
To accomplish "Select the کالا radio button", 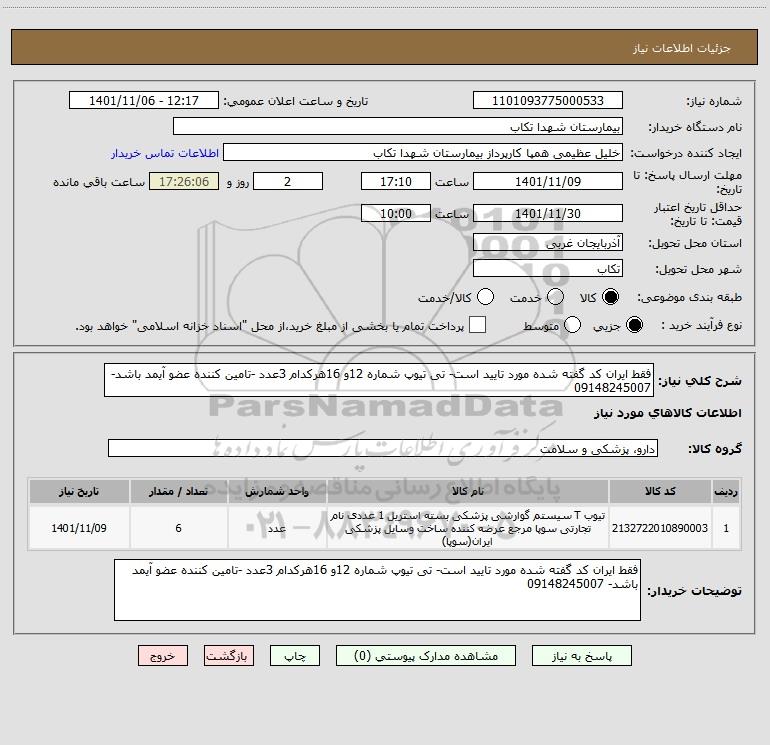I will coord(610,297).
